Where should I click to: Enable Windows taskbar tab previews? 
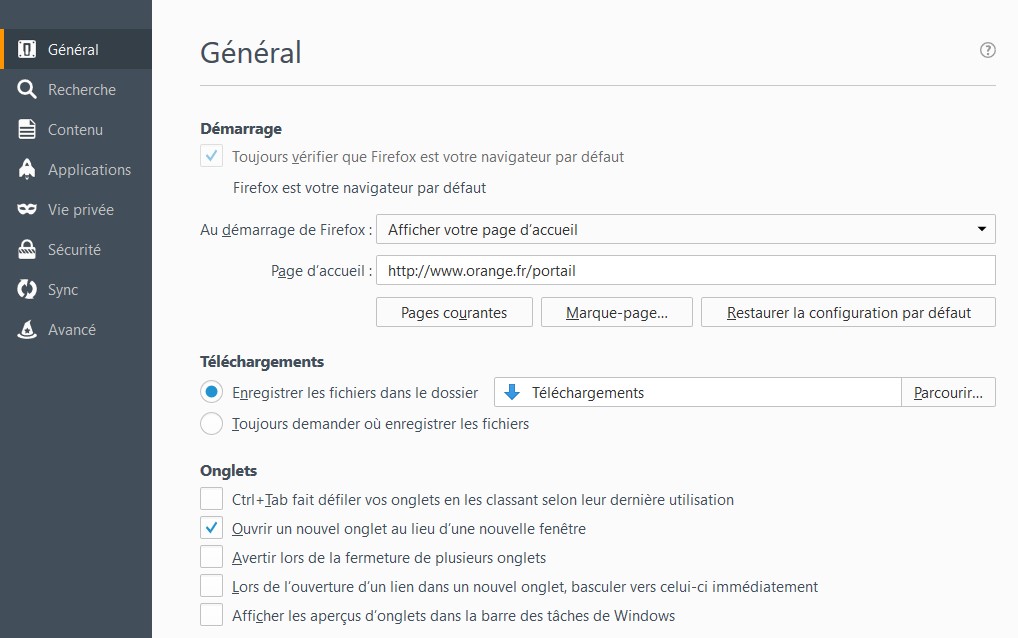tap(211, 616)
